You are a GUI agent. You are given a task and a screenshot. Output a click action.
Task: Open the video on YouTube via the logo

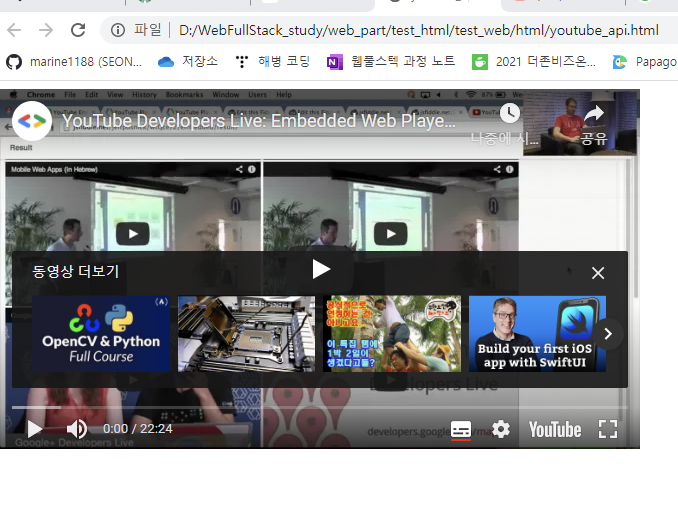coord(555,429)
